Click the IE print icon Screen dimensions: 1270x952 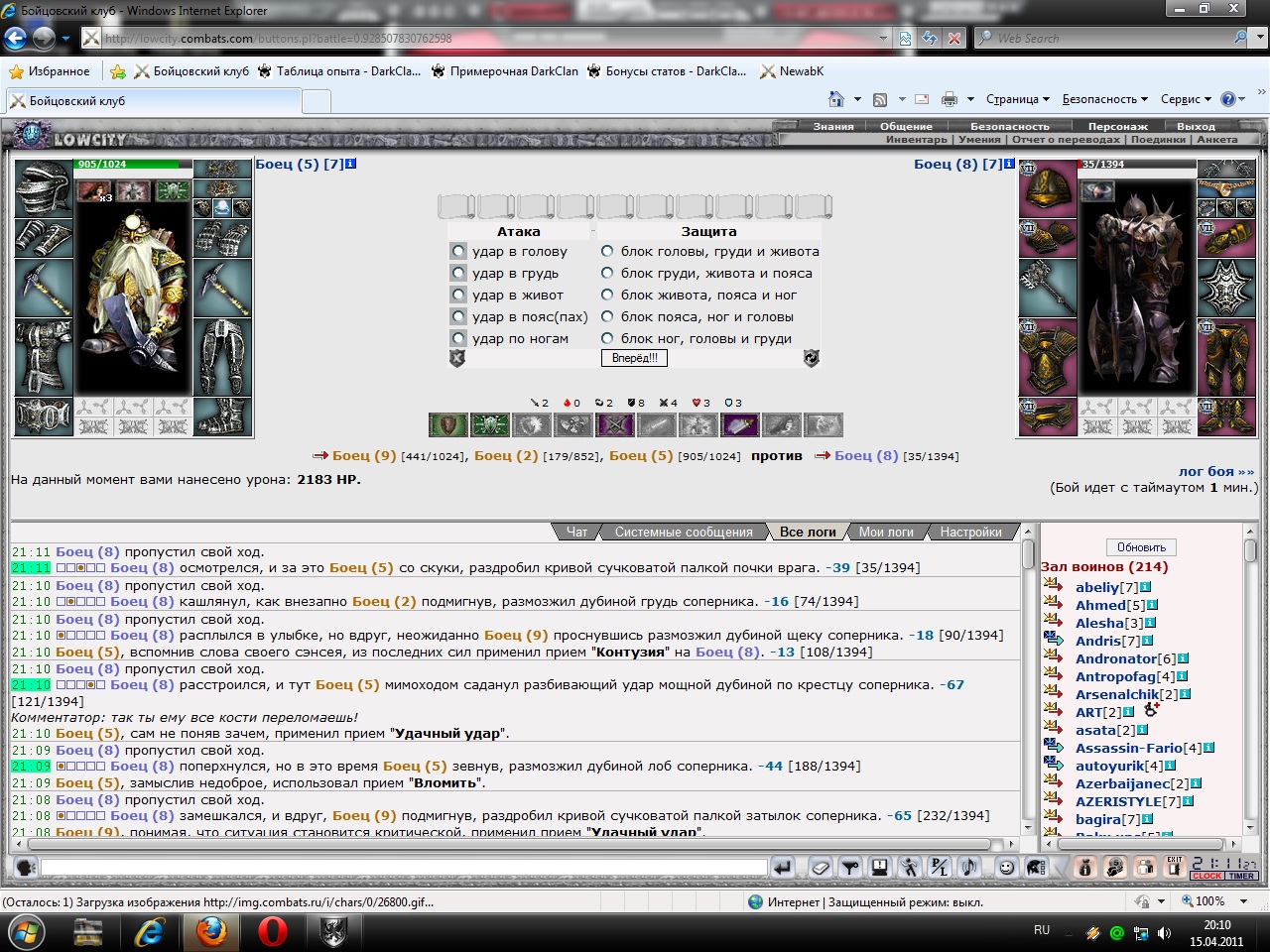[x=950, y=99]
